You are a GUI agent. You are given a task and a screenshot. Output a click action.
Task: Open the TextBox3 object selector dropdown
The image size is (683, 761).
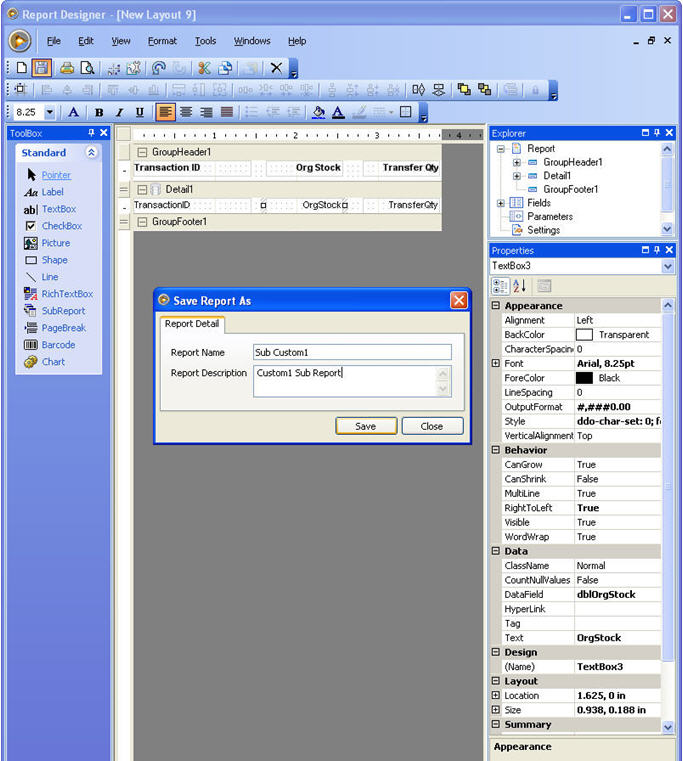tap(668, 267)
